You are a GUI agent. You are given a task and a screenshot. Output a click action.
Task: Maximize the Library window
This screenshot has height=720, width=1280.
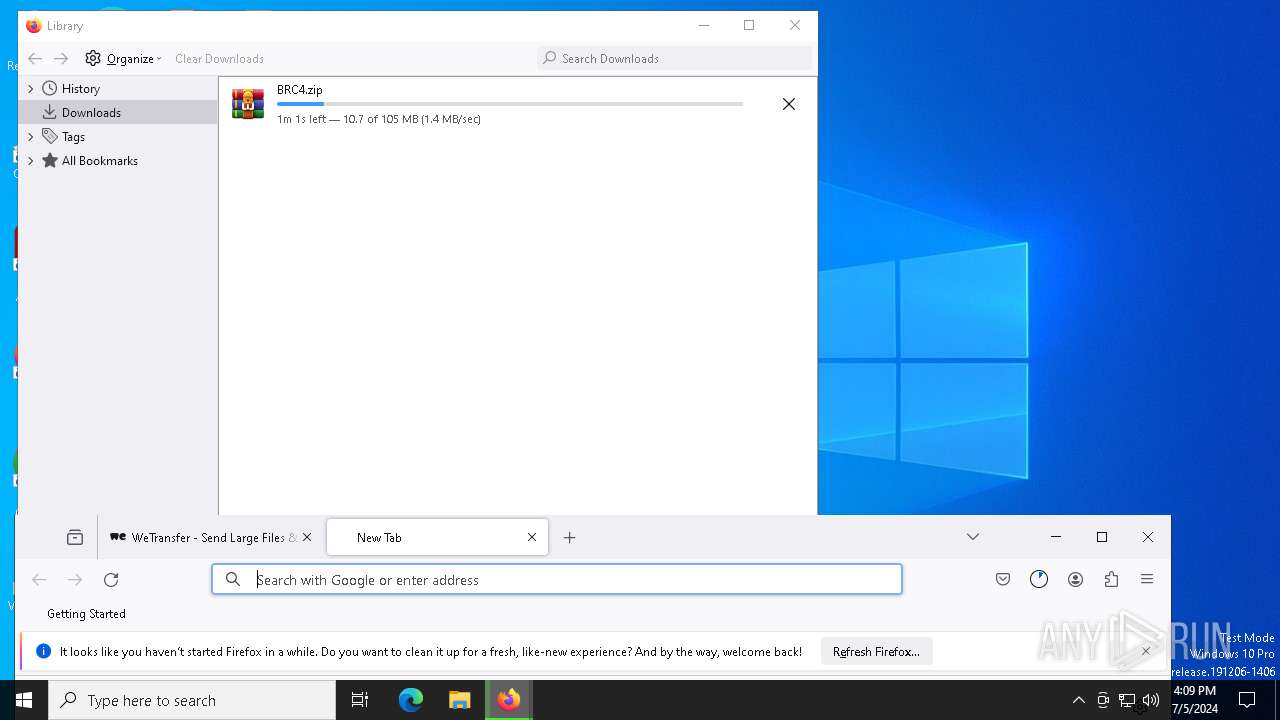coord(749,26)
